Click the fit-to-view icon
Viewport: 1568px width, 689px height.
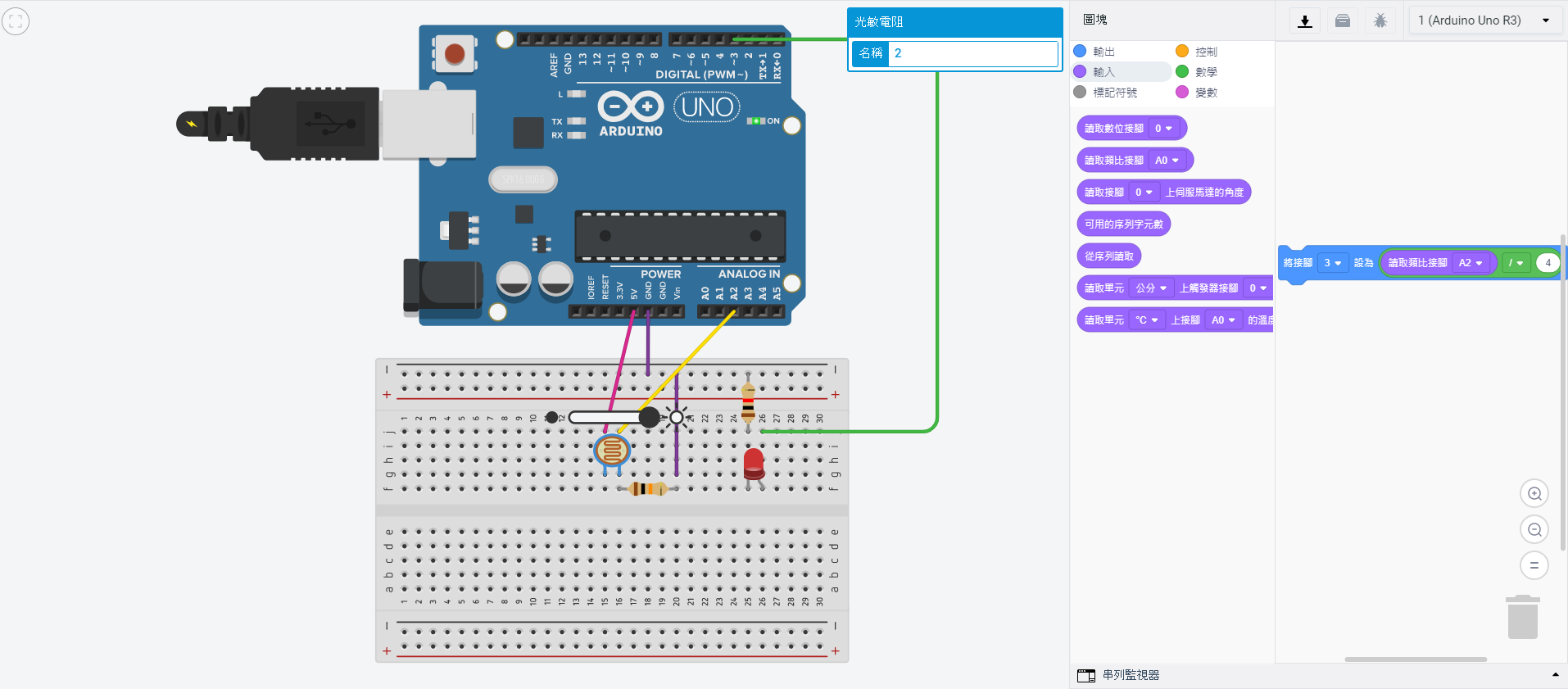[16, 21]
